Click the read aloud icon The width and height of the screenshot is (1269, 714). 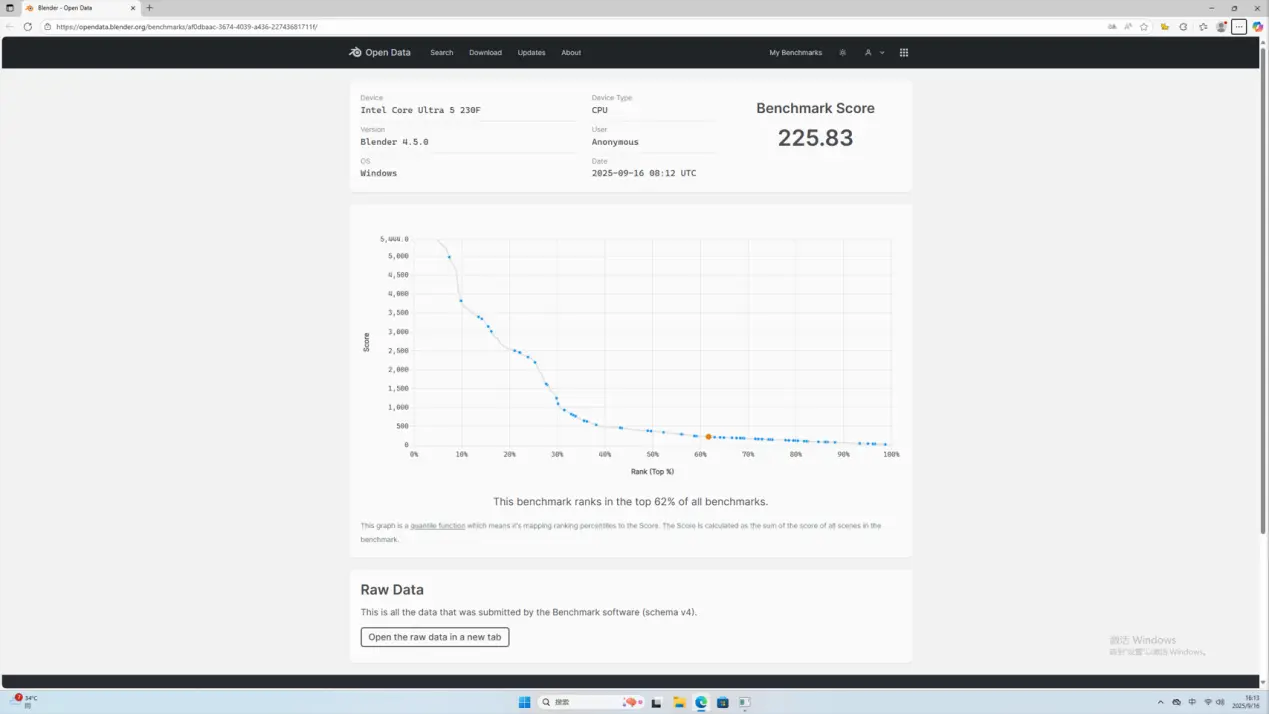[x=1128, y=27]
